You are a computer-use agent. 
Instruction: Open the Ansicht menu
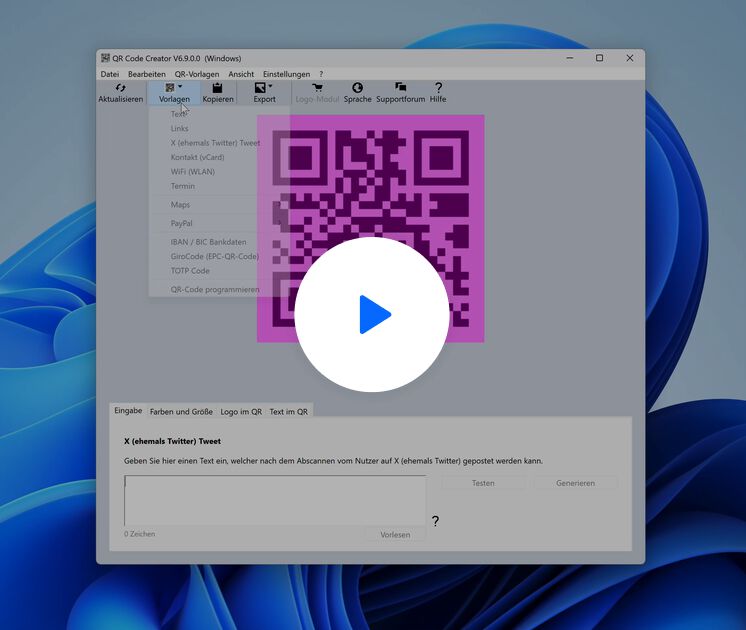241,74
